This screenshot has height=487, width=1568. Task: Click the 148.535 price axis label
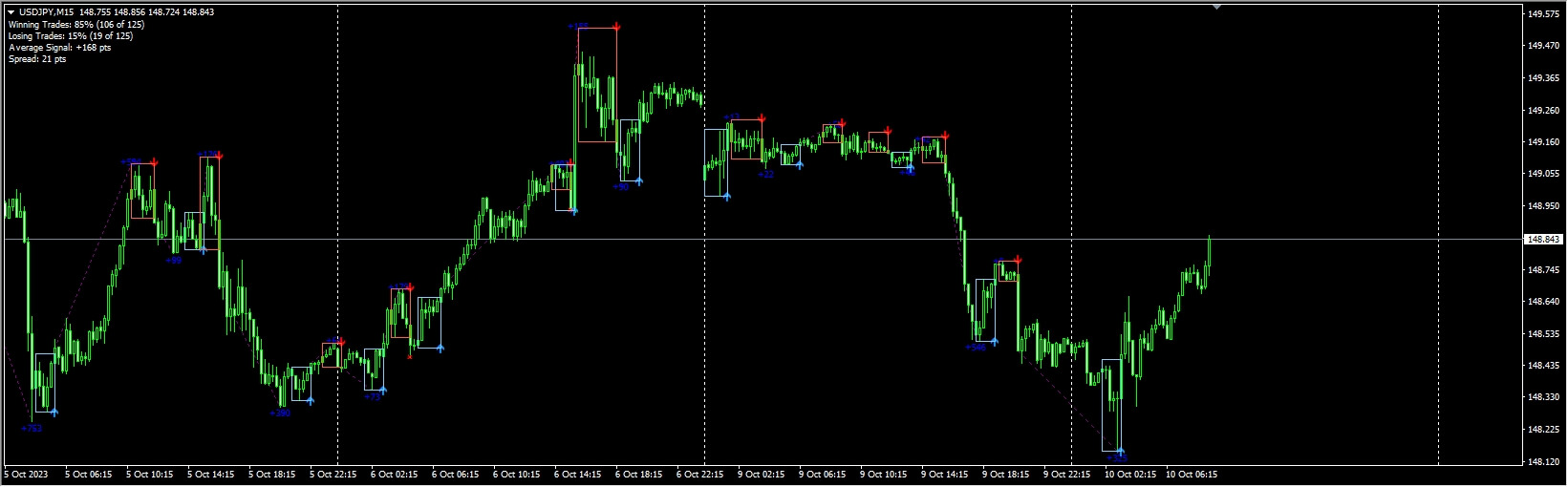pos(1544,334)
